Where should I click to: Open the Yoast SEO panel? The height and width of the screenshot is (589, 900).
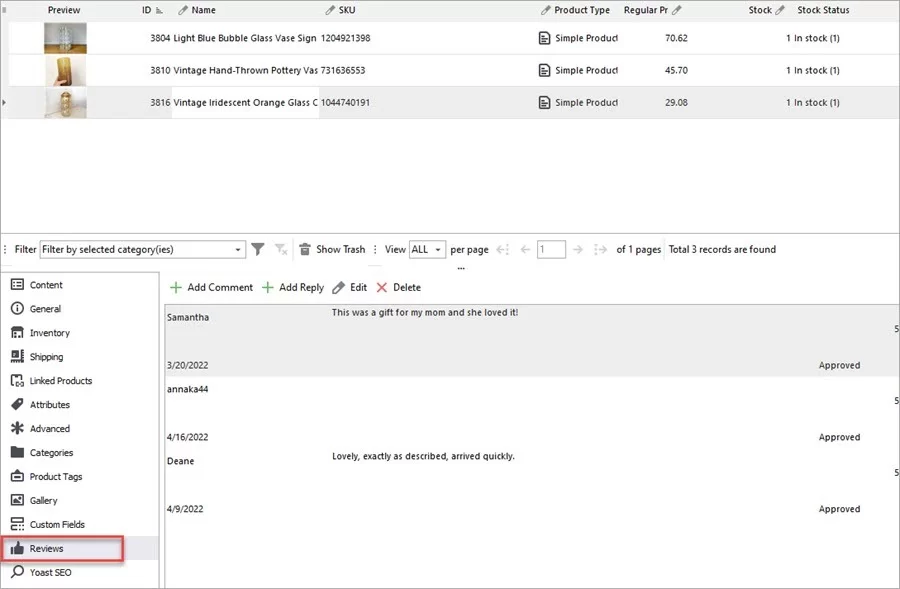pyautogui.click(x=47, y=572)
